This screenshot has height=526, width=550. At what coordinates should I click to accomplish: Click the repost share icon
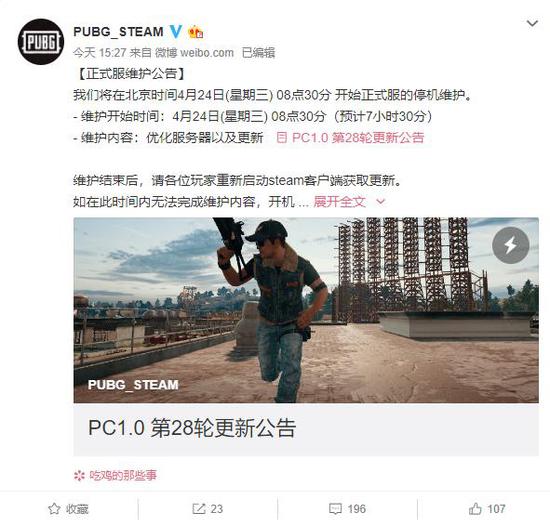199,509
